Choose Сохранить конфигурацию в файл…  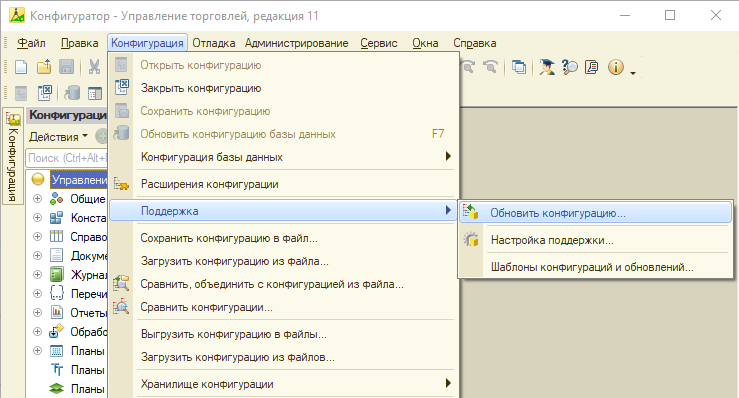284,238
